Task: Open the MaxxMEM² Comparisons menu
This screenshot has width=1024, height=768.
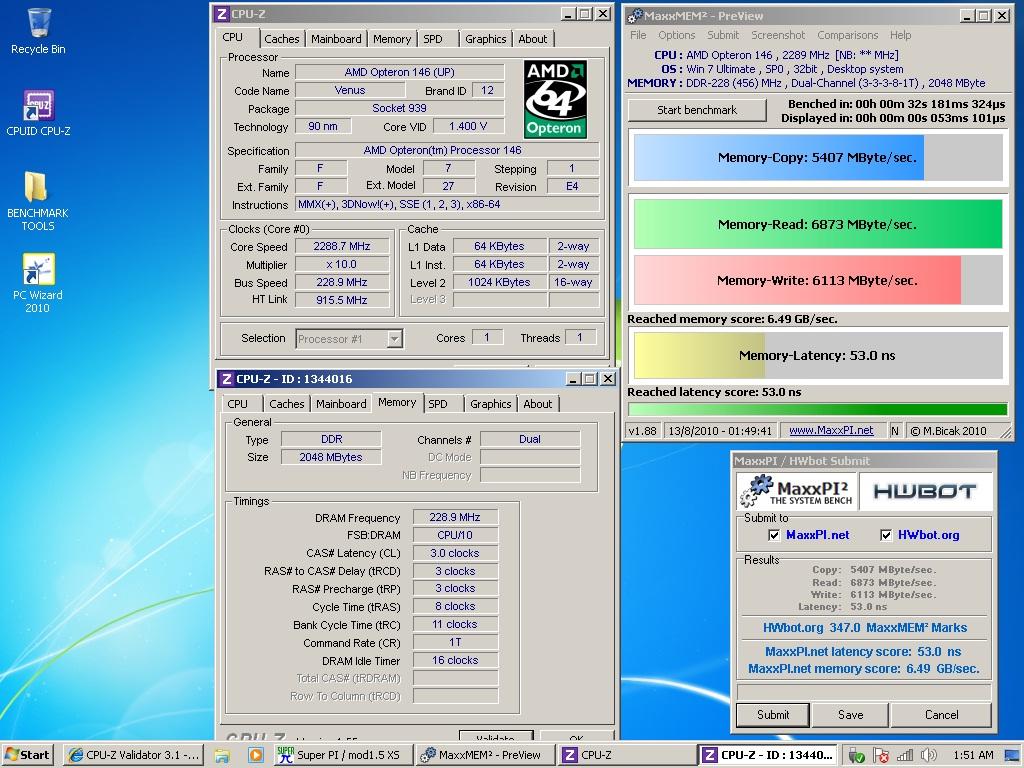Action: pyautogui.click(x=848, y=35)
